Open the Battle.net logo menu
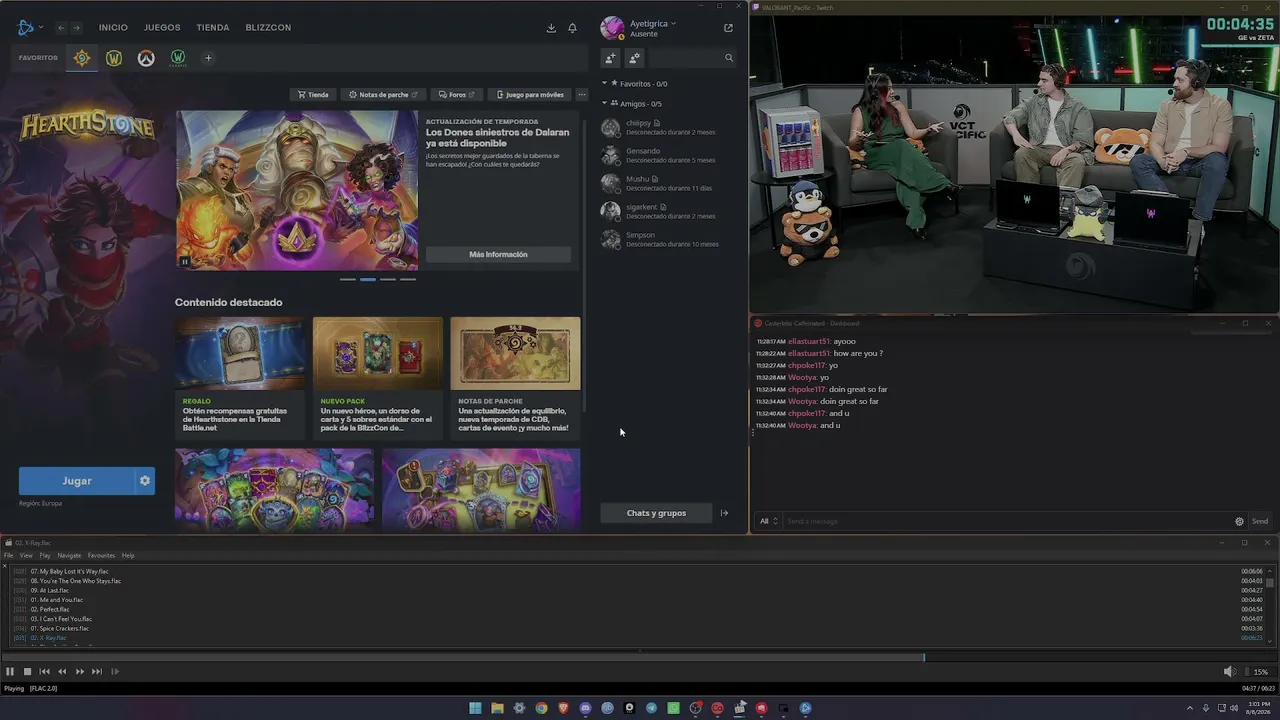The height and width of the screenshot is (720, 1280). click(29, 27)
